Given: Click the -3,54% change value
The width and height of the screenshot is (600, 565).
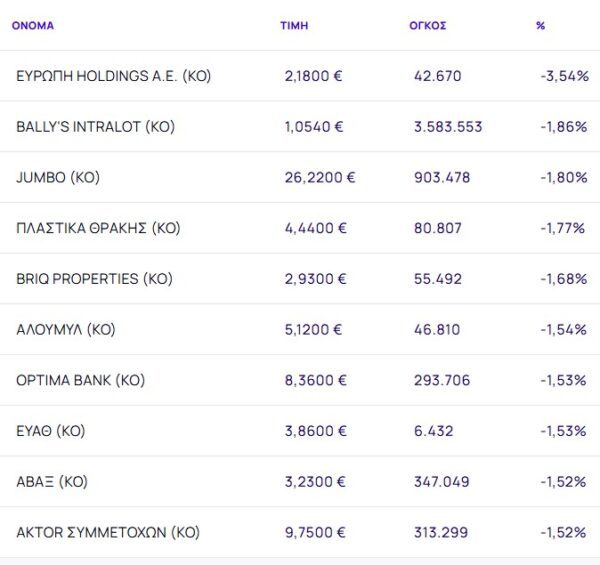Looking at the screenshot, I should click(x=561, y=76).
